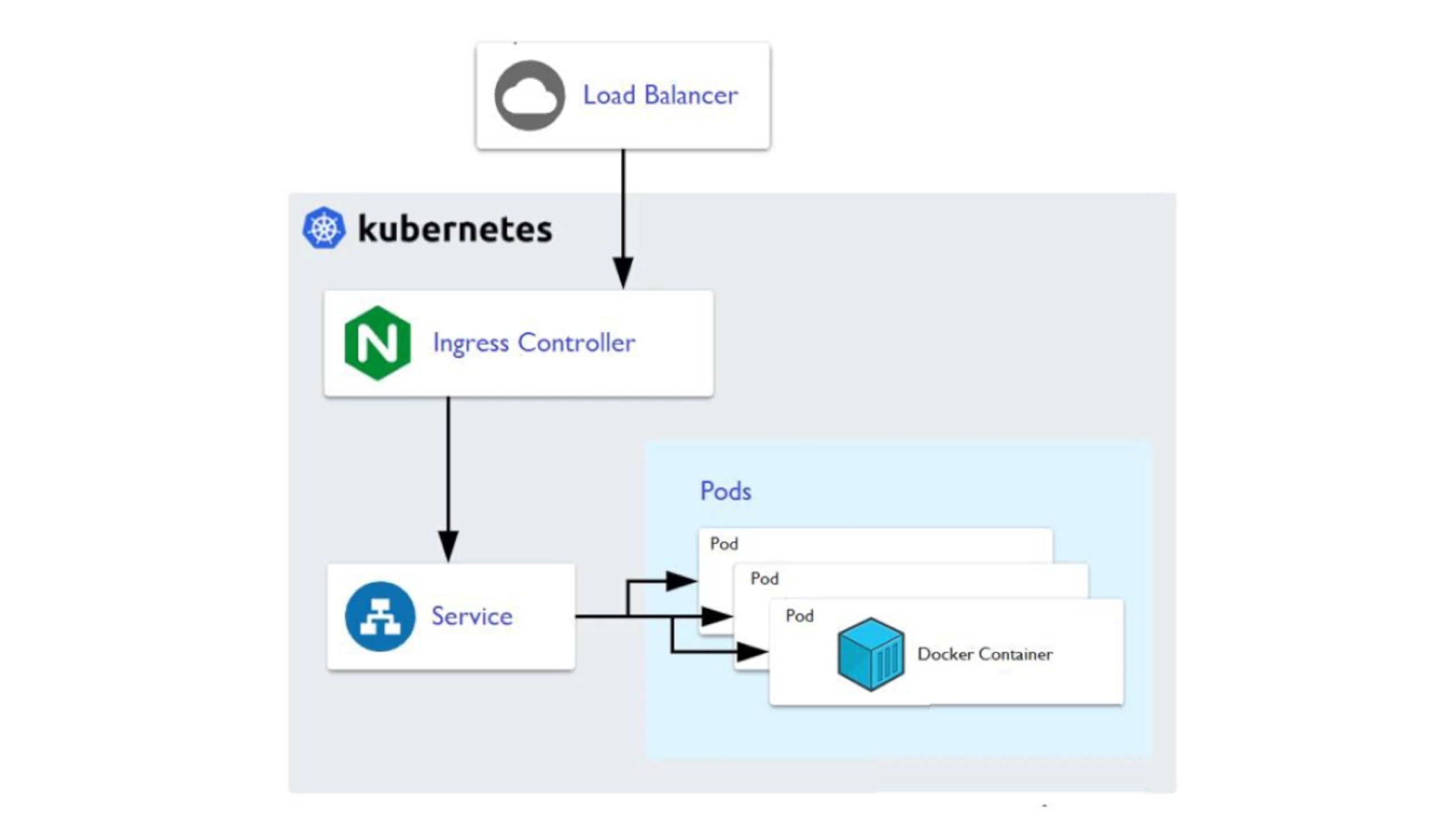This screenshot has width=1456, height=819.
Task: Click the blue Service network icon
Action: point(379,616)
